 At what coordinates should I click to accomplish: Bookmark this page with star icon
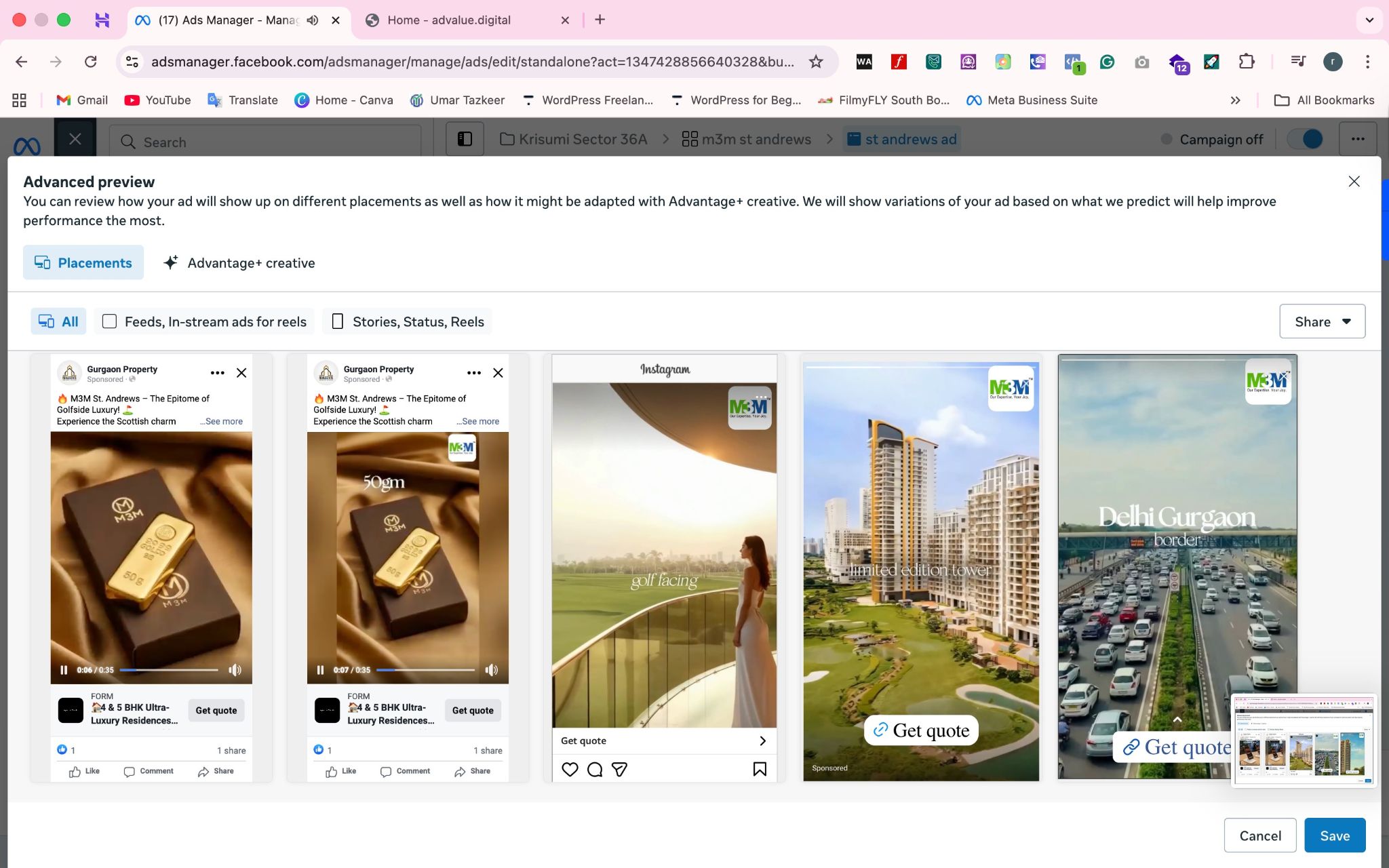point(816,62)
